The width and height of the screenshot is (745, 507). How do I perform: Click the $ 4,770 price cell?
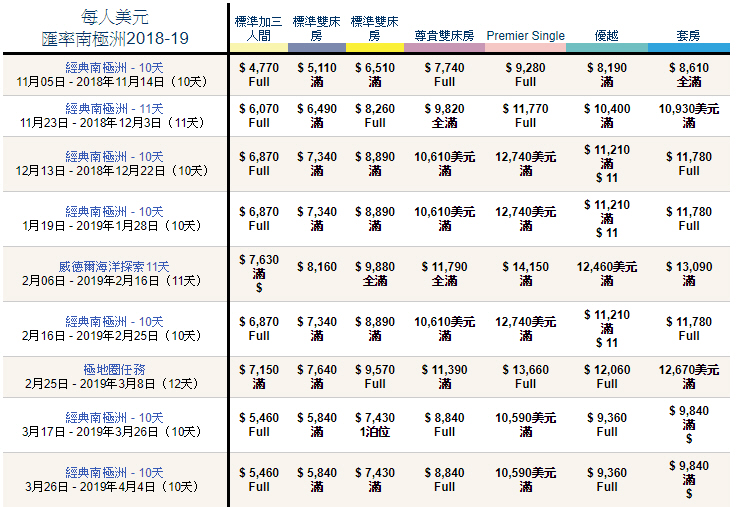point(259,68)
